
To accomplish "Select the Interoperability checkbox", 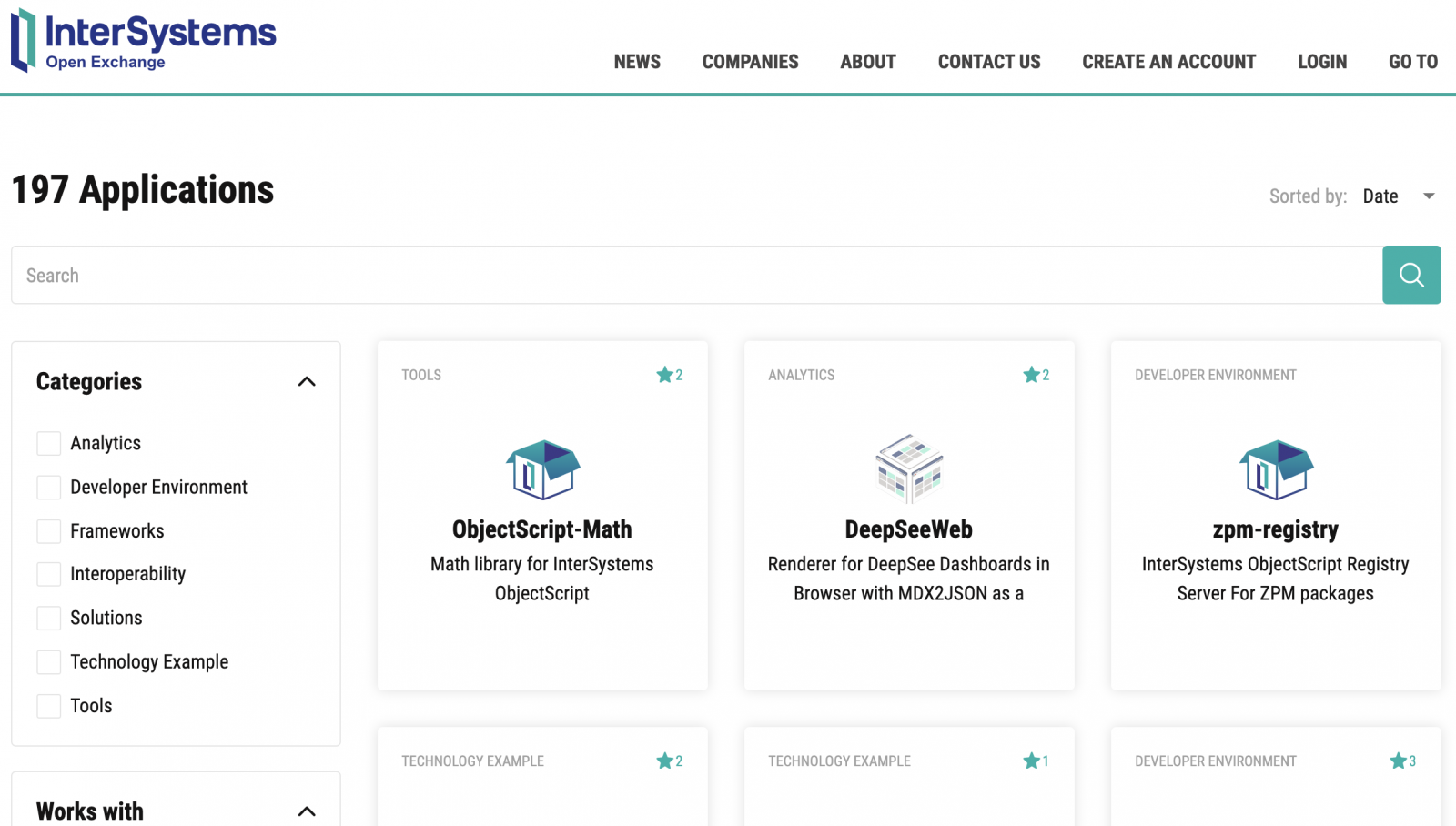I will [48, 574].
